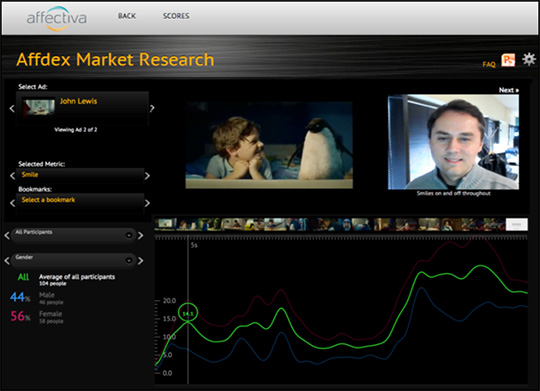The image size is (540, 391).
Task: Go to the previous bookmark with the left arrow
Action: pos(12,203)
